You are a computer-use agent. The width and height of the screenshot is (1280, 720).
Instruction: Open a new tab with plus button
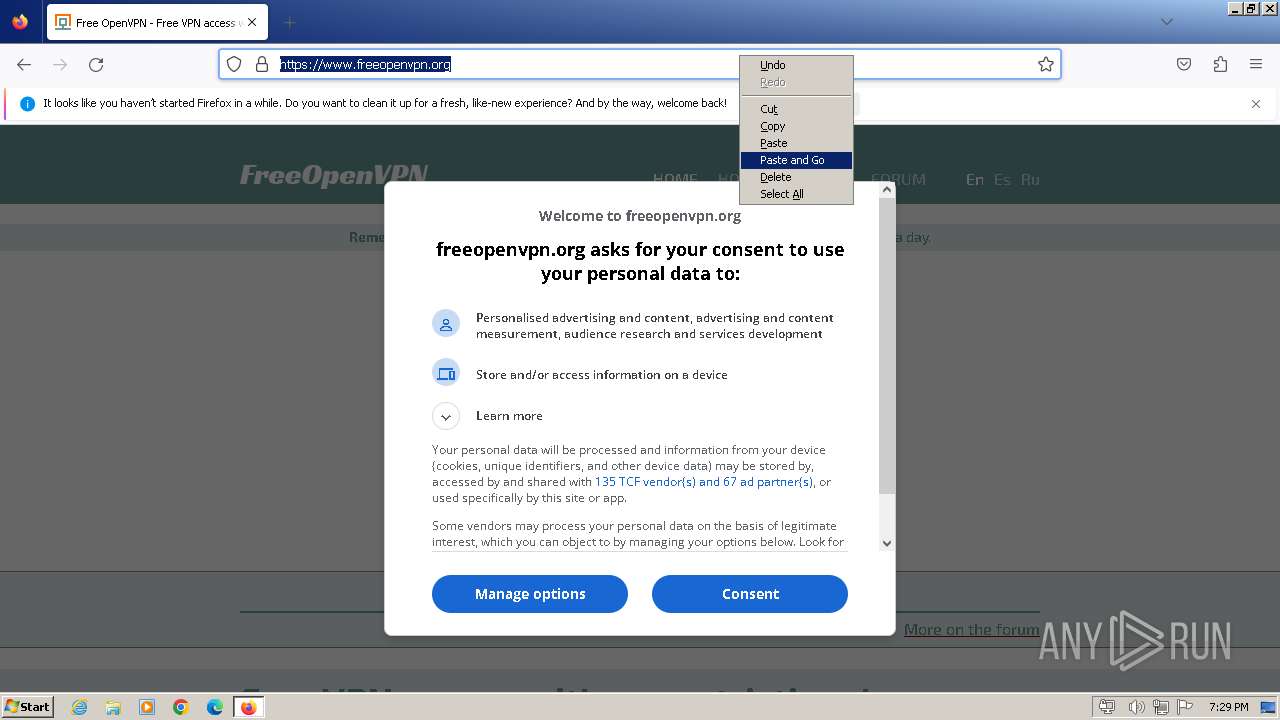pos(289,22)
